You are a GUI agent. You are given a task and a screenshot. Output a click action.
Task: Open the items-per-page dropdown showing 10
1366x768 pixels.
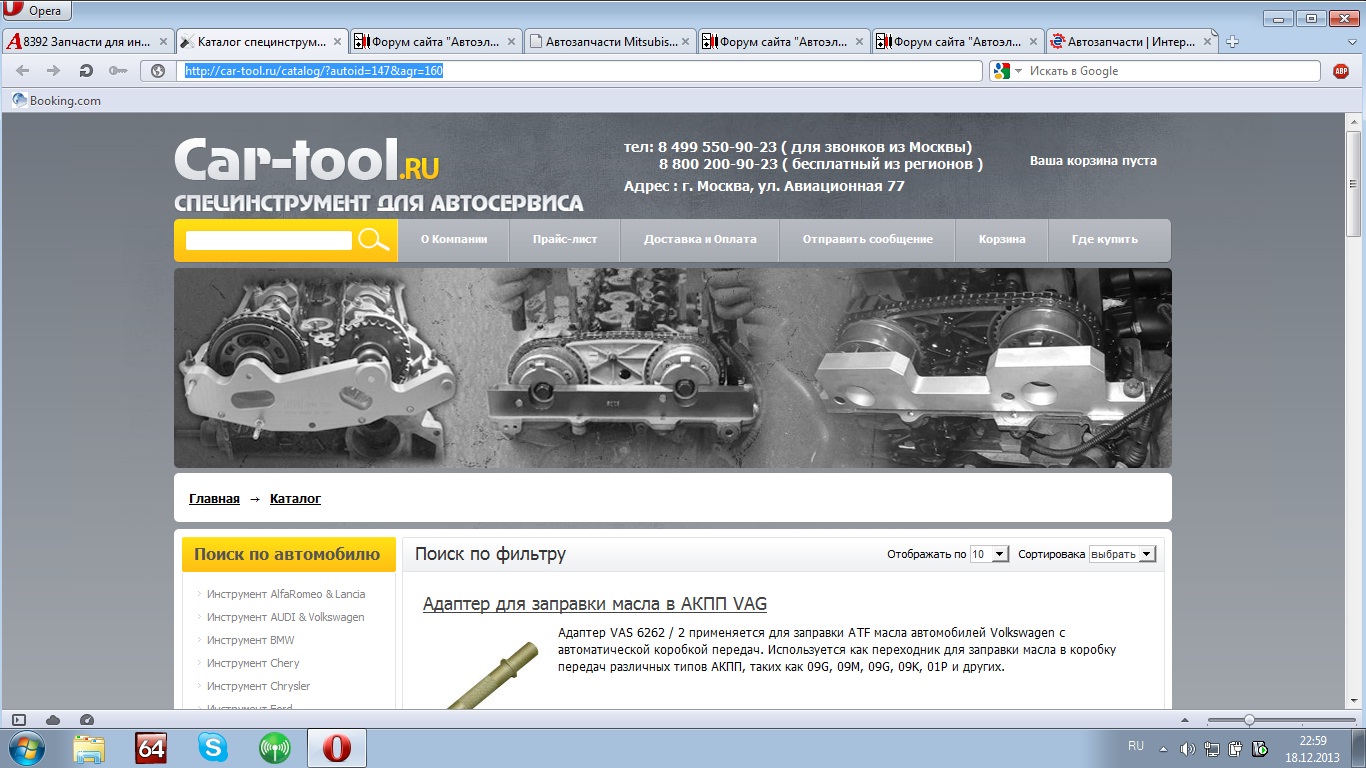pyautogui.click(x=990, y=554)
